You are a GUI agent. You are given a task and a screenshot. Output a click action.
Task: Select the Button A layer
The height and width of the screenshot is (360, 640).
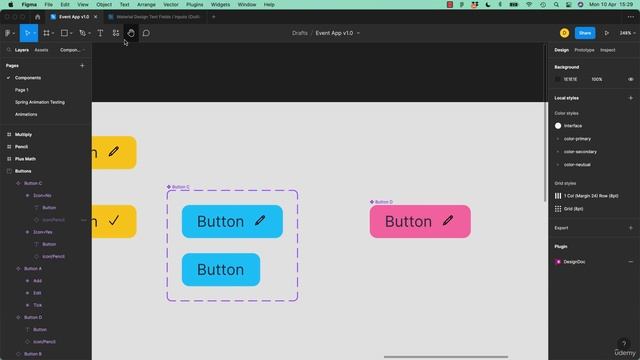tap(33, 269)
